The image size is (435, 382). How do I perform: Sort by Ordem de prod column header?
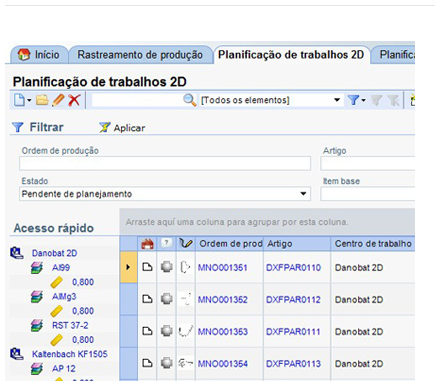point(230,244)
